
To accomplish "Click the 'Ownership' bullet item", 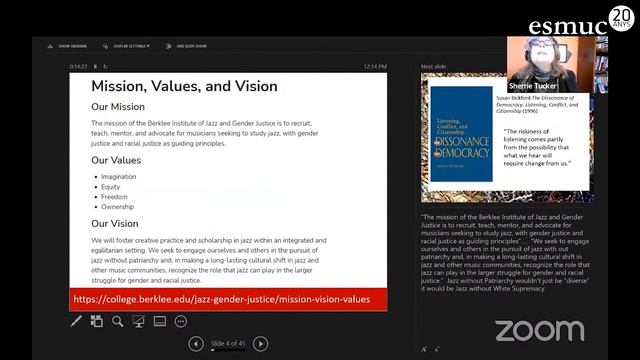I will click(x=118, y=207).
